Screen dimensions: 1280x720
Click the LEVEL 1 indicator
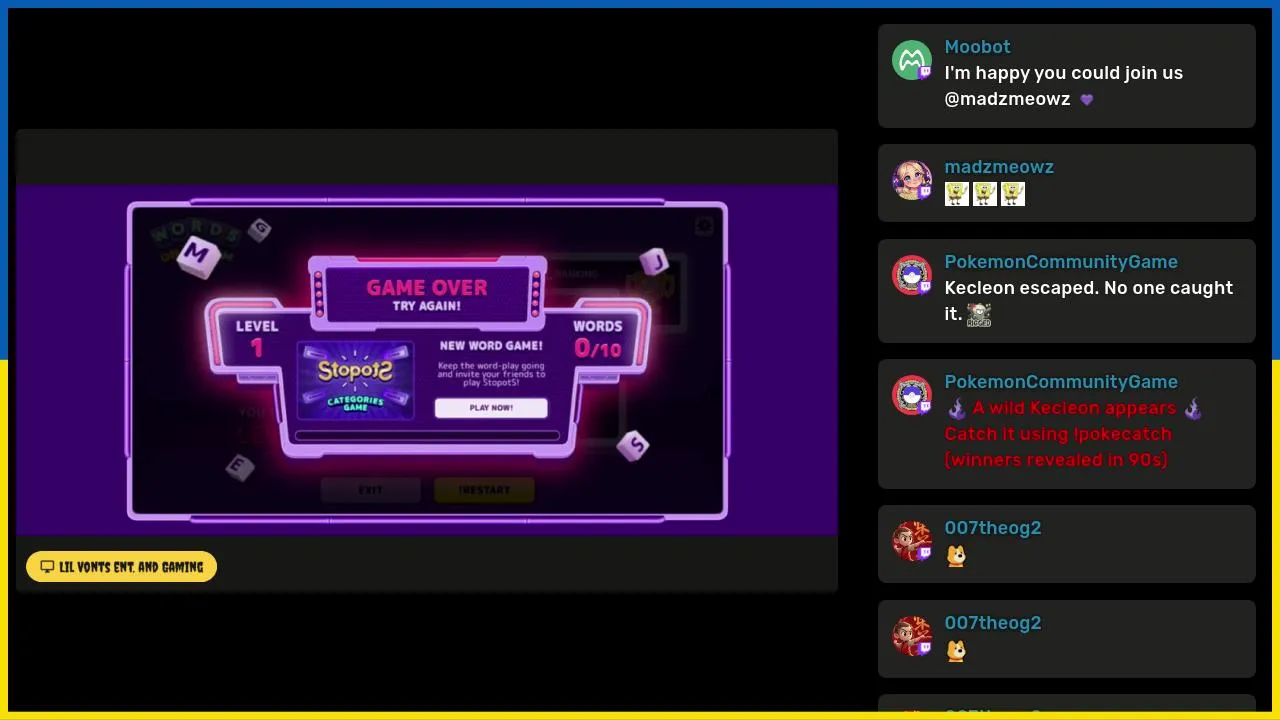[x=257, y=339]
